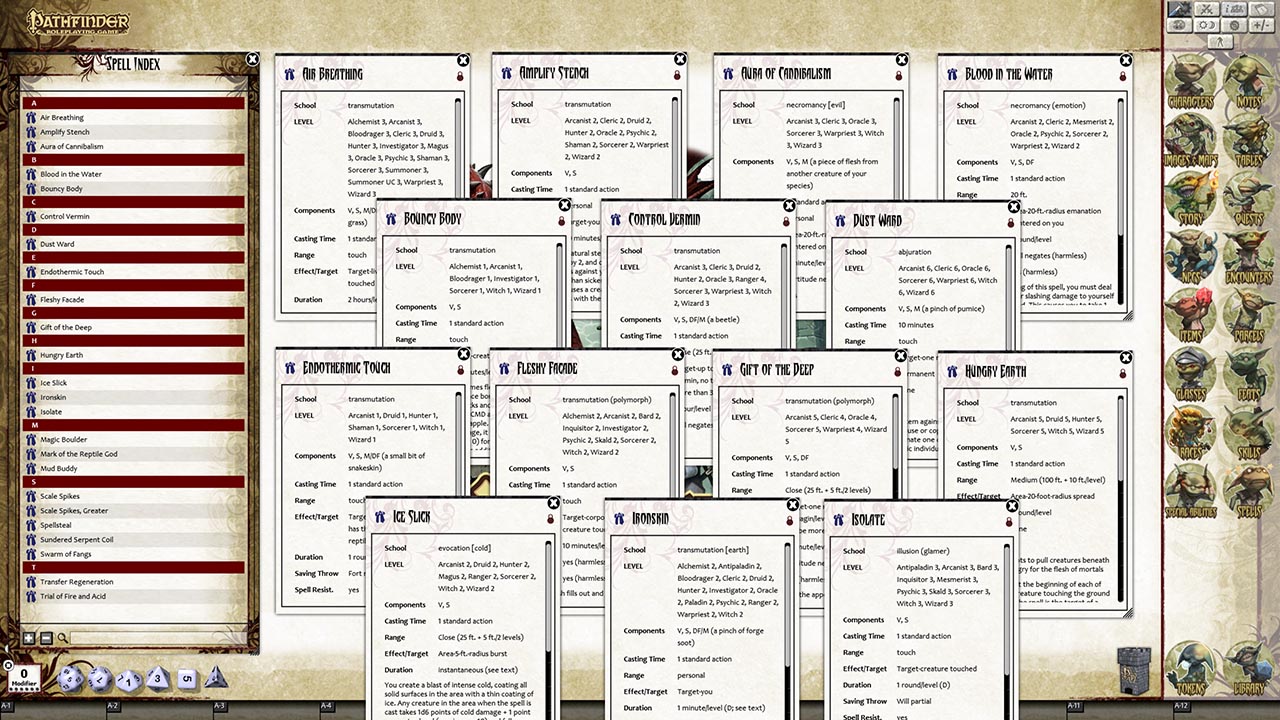Pick the d4 die

pos(215,678)
